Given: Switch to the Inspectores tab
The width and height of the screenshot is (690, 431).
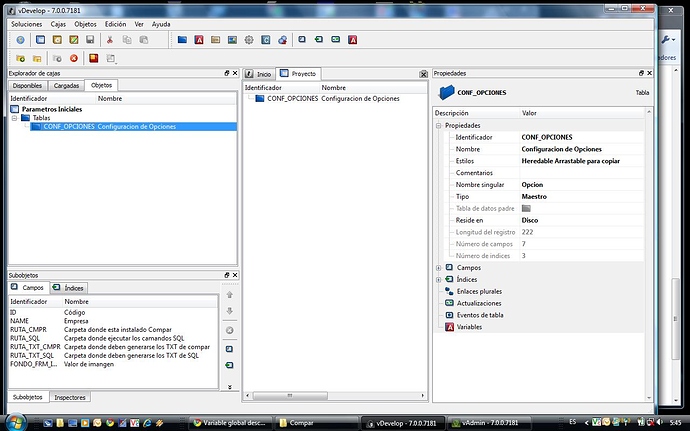Looking at the screenshot, I should 70,397.
